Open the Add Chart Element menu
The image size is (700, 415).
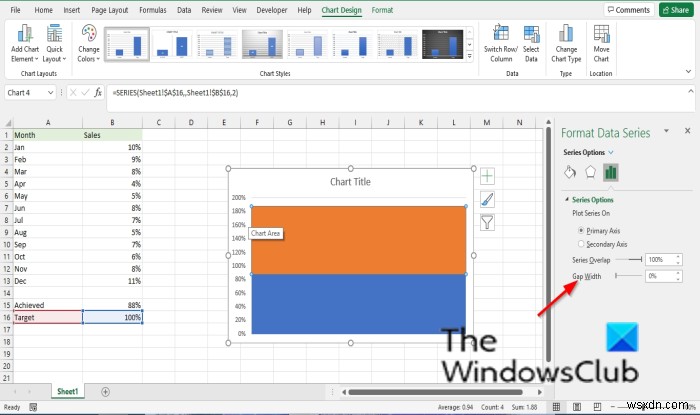click(25, 44)
